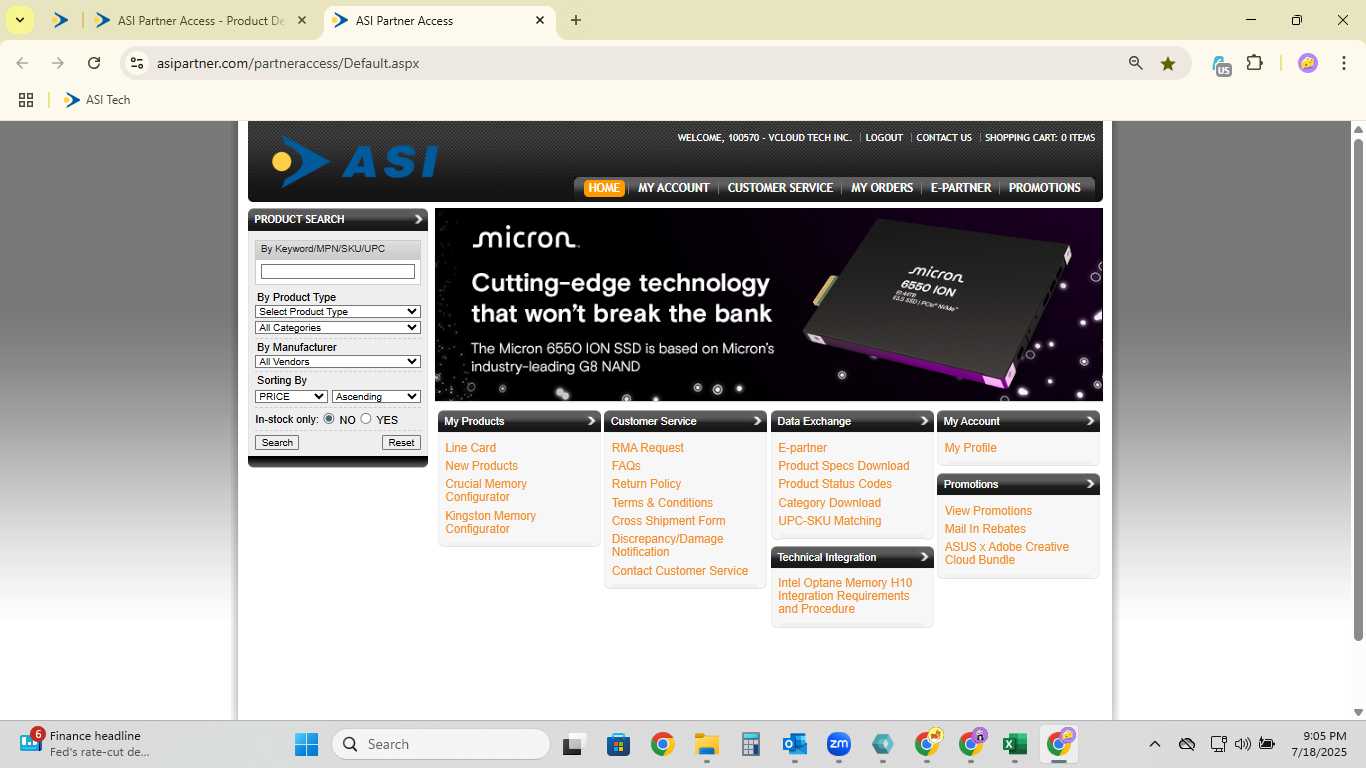Open Zoom from the taskbar
This screenshot has width=1366, height=768.
click(x=838, y=744)
